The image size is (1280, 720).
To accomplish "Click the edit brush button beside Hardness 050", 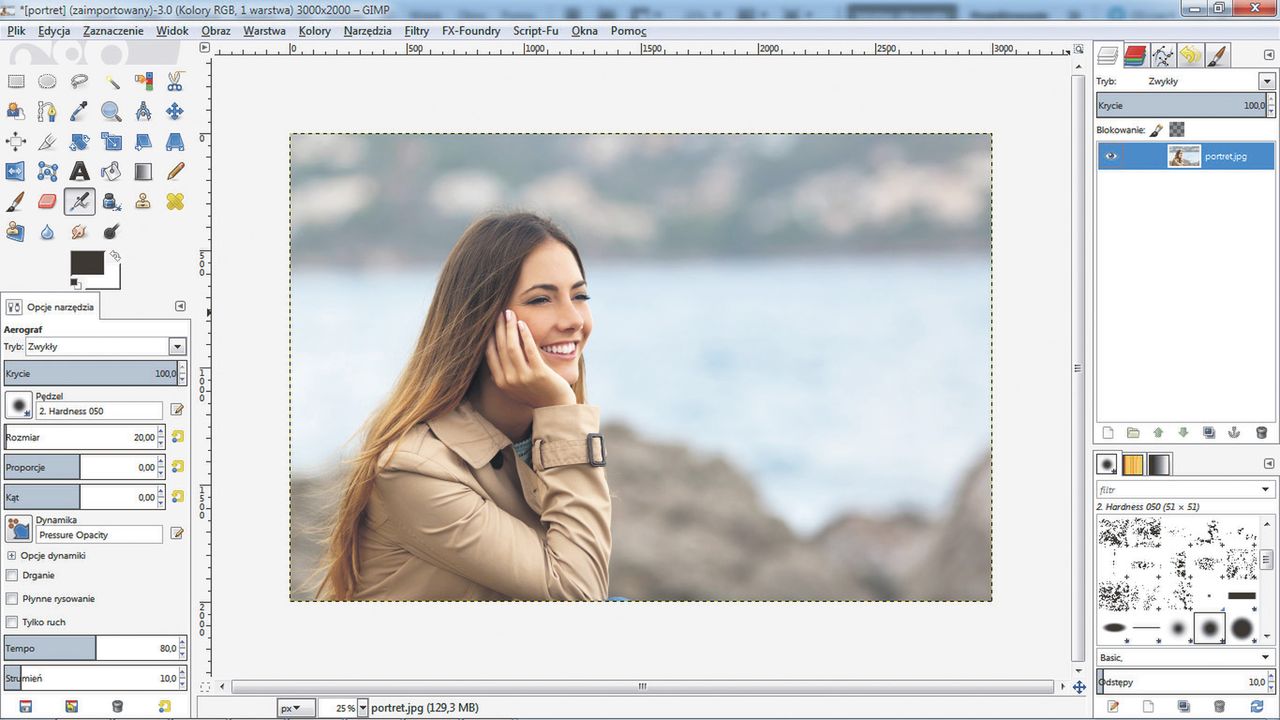I will click(x=177, y=410).
